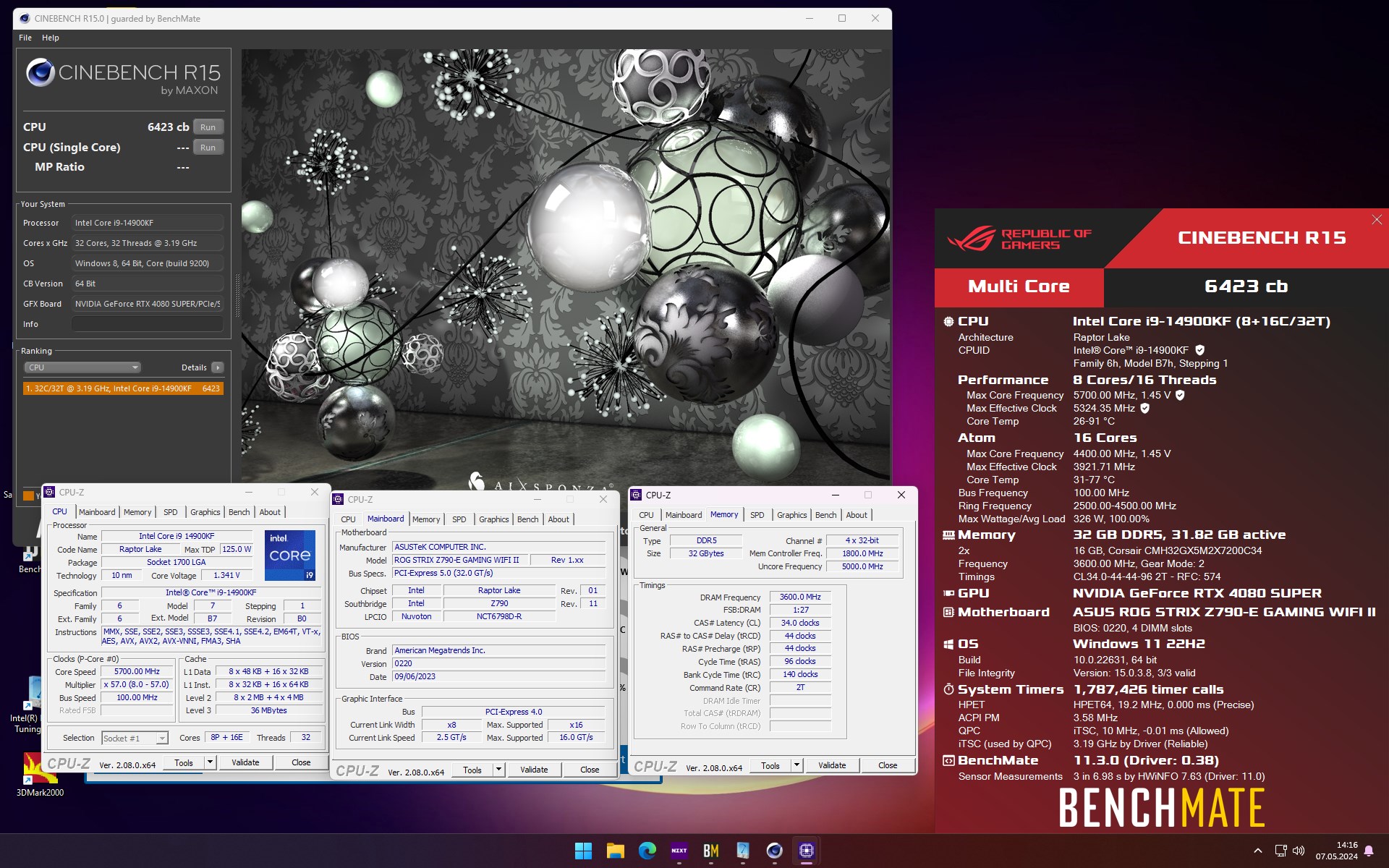Switch to Memory tab in left CPU-Z
Viewport: 1389px width, 868px height.
coord(137,512)
